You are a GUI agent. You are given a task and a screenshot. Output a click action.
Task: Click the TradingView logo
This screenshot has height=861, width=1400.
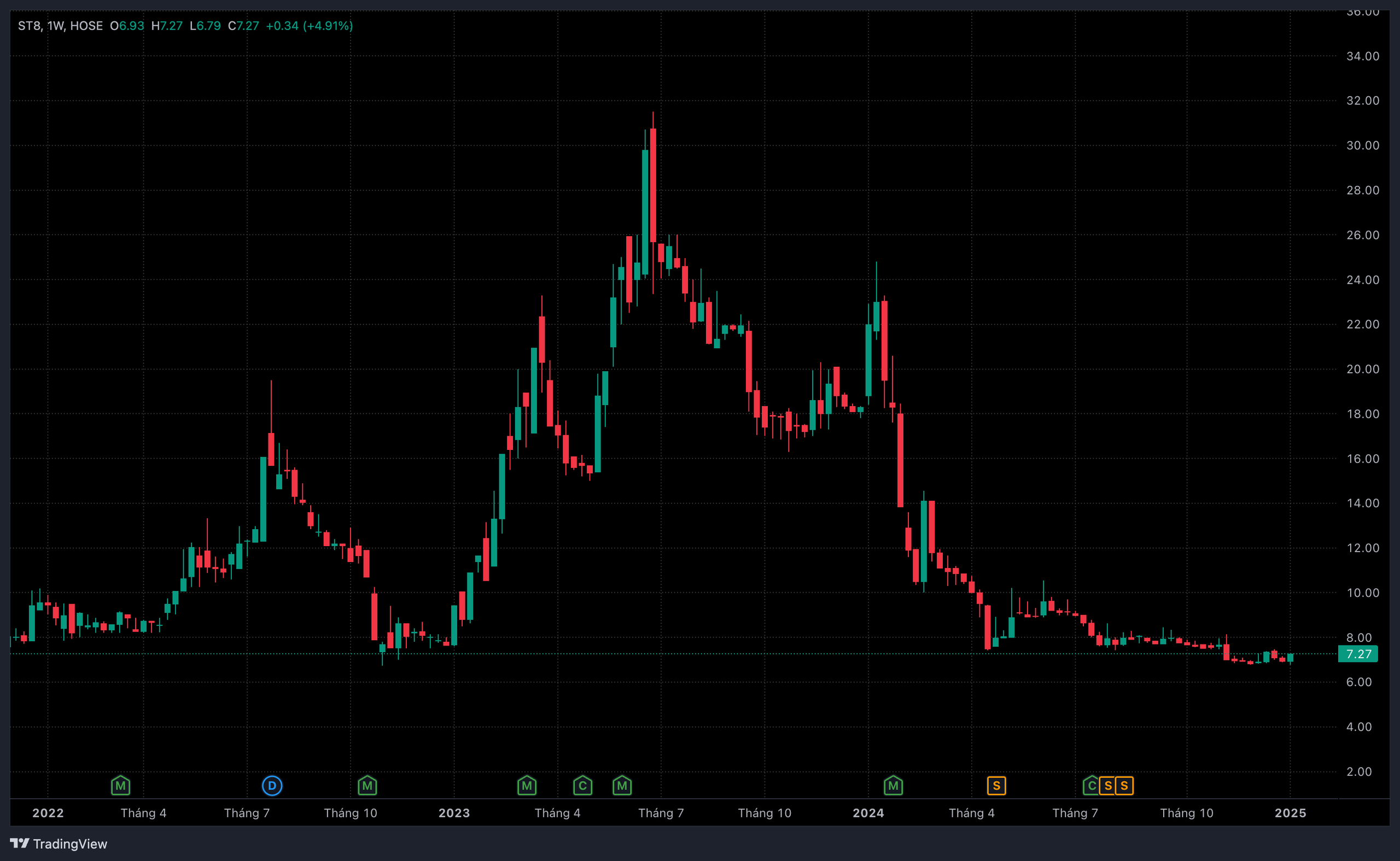(59, 844)
